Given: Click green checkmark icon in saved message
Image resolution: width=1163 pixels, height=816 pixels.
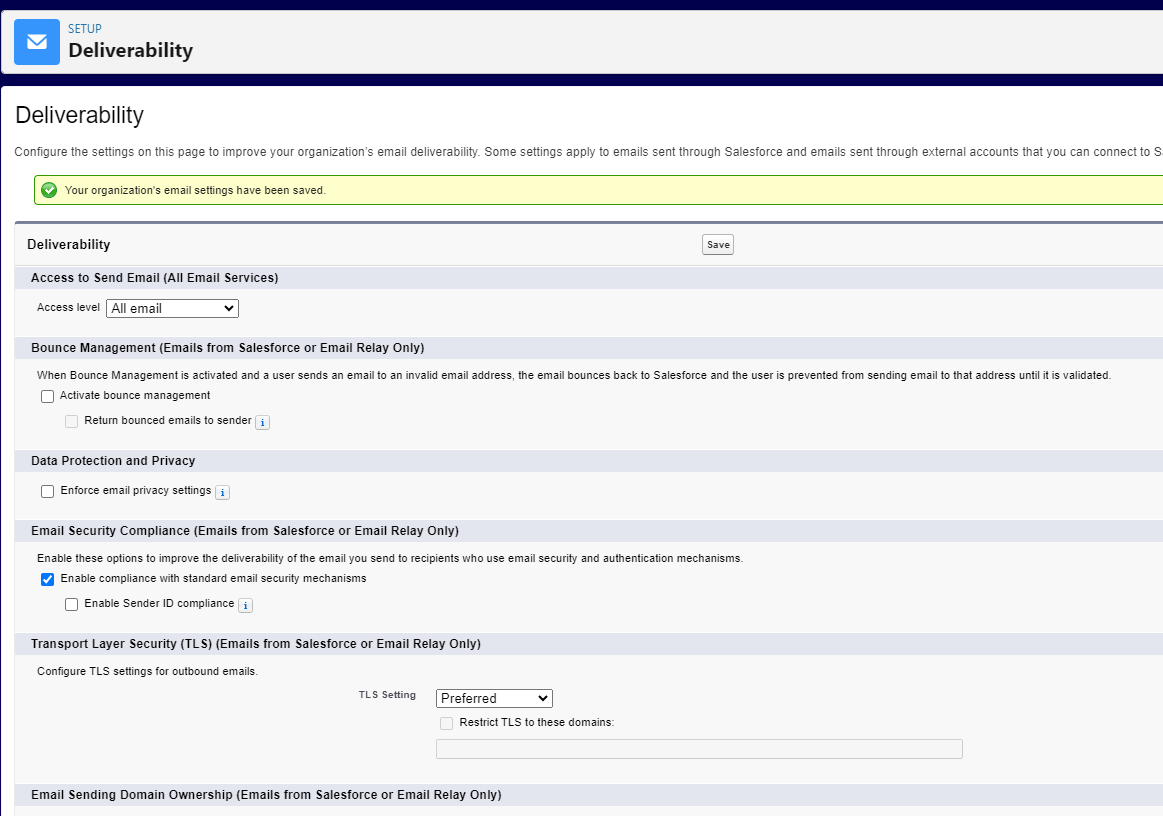Looking at the screenshot, I should pos(49,190).
